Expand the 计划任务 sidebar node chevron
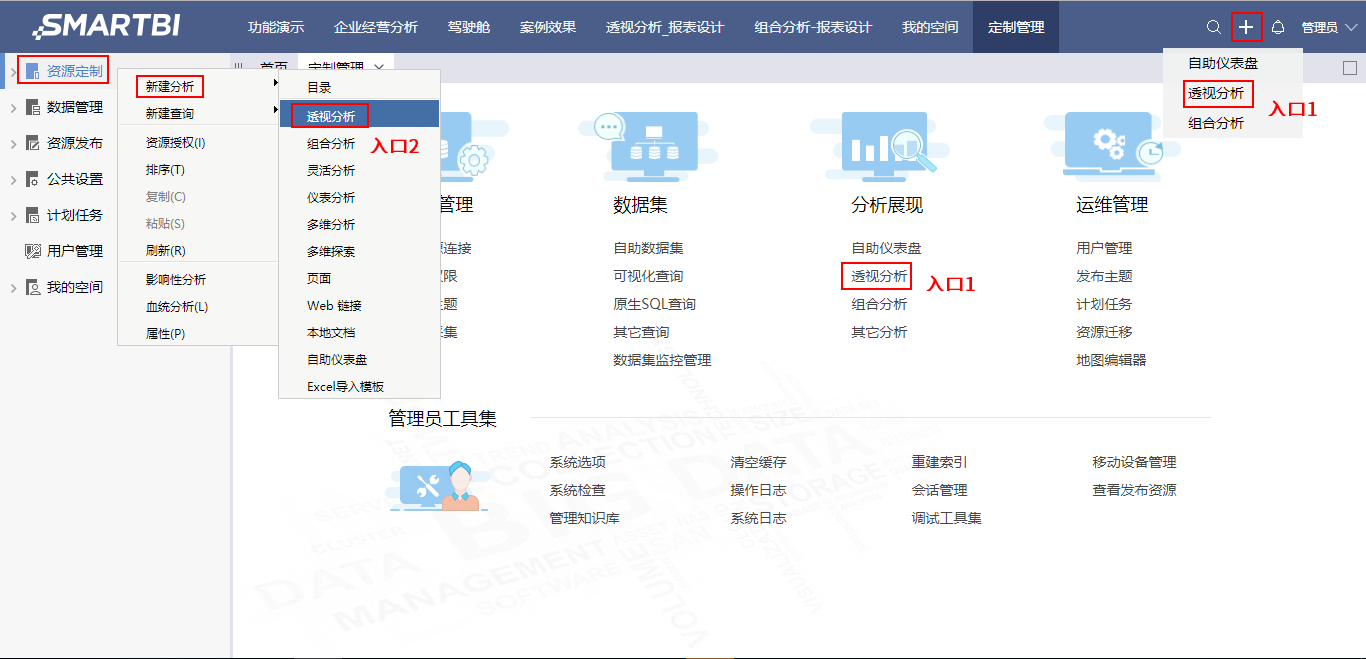1366x659 pixels. [12, 215]
